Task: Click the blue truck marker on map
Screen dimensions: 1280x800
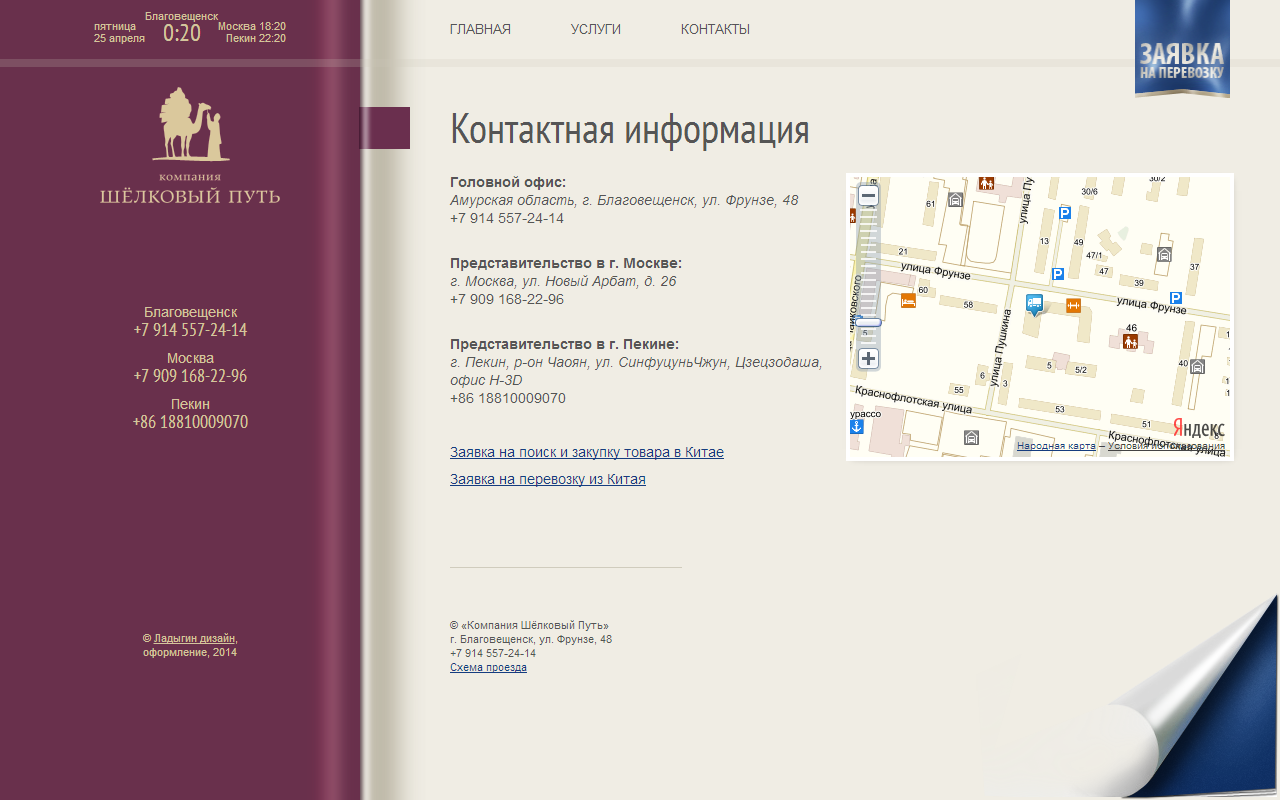Action: point(1034,303)
